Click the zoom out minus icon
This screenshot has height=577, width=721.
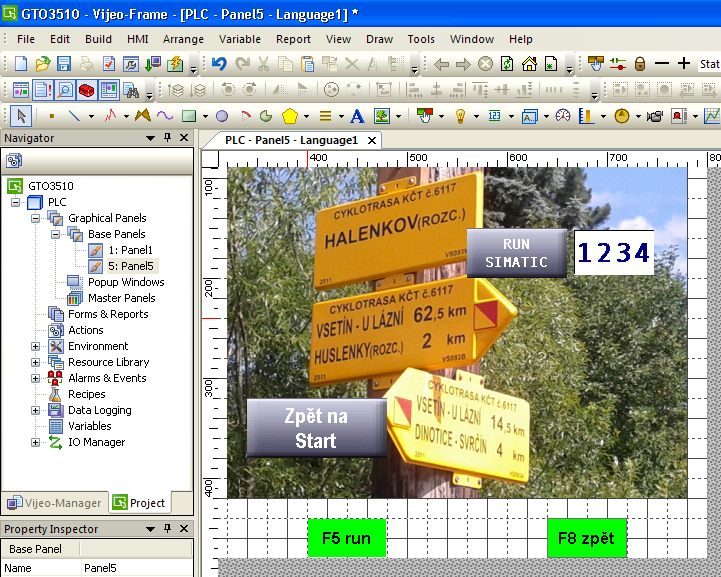coord(662,63)
